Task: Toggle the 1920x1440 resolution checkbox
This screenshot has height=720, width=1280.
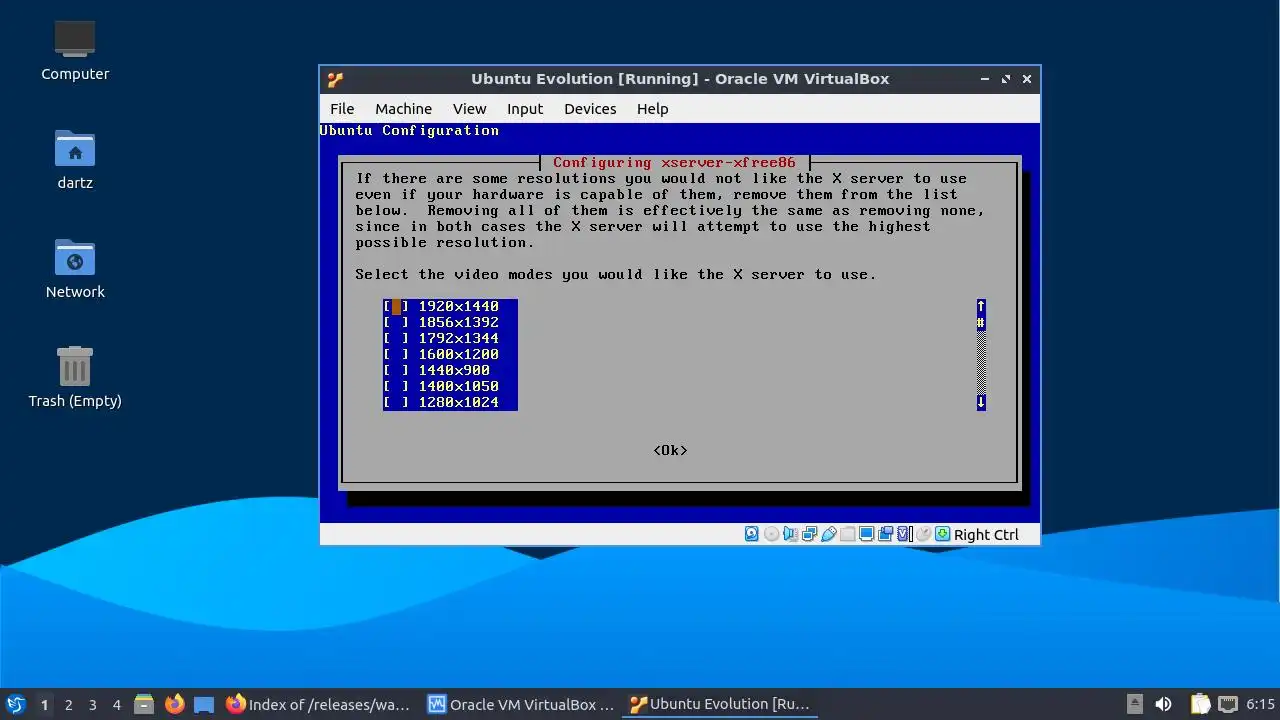Action: click(x=396, y=306)
